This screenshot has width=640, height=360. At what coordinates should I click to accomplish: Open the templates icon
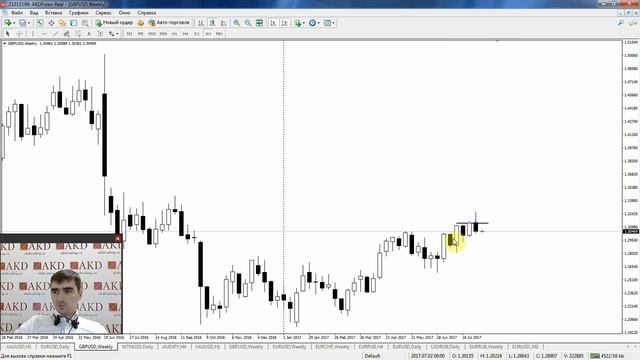click(x=327, y=23)
